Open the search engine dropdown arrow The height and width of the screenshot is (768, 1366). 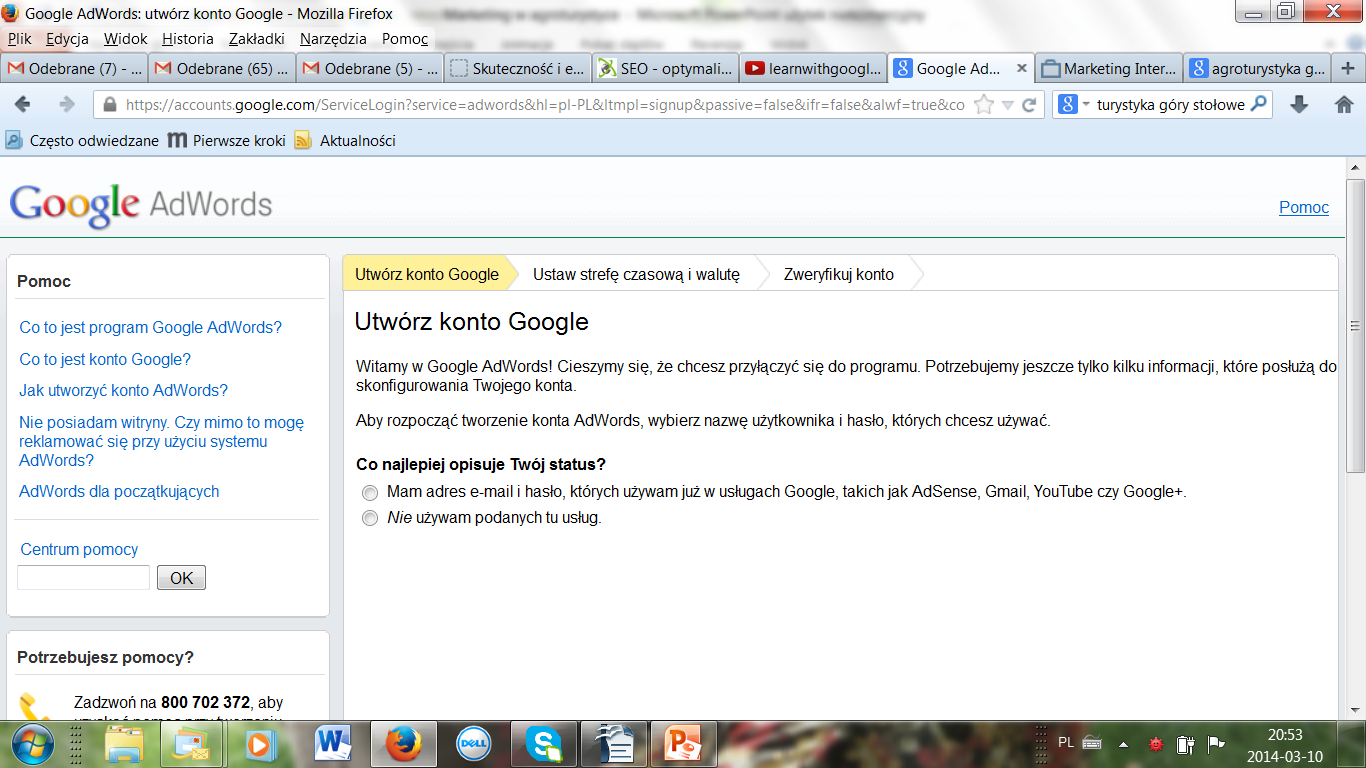pos(1086,104)
